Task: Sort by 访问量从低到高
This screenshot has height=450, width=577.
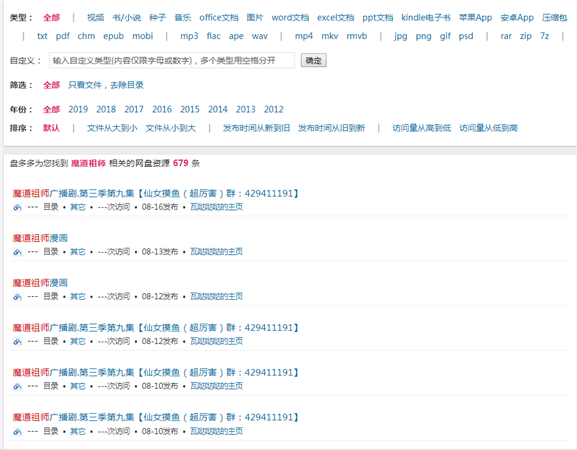Action: (x=489, y=128)
